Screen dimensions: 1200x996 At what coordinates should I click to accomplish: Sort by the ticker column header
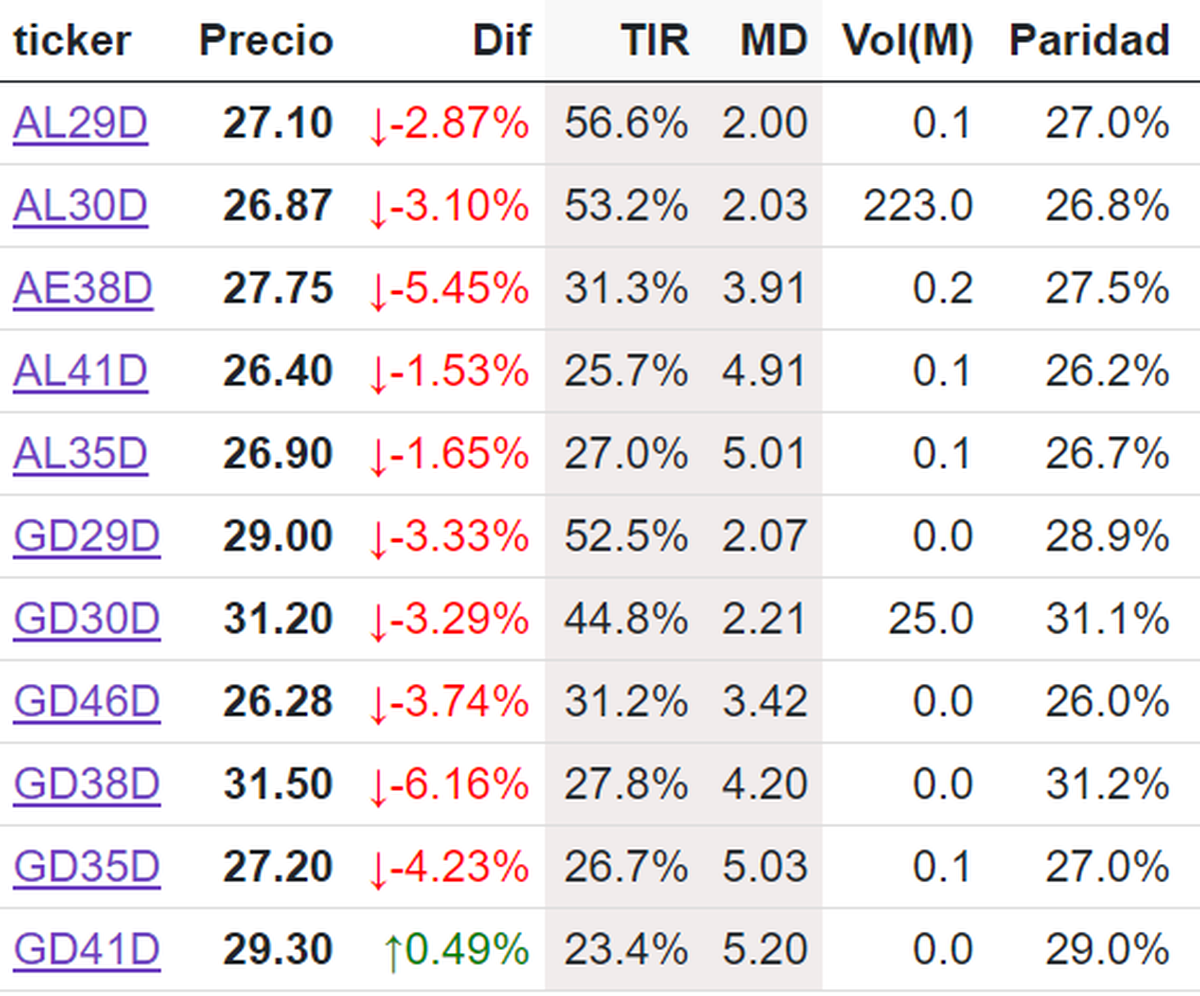[72, 41]
